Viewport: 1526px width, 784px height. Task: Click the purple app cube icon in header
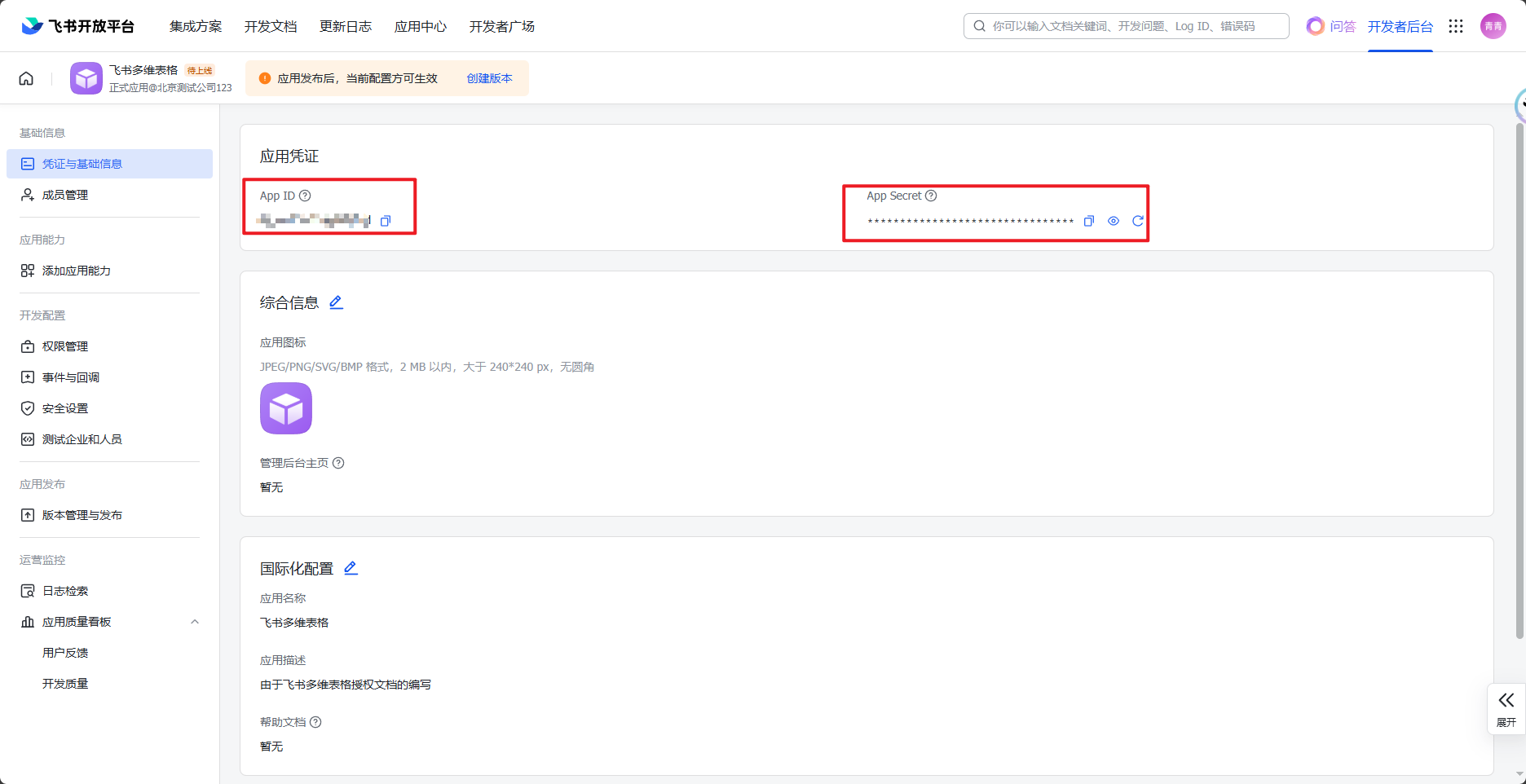(86, 78)
